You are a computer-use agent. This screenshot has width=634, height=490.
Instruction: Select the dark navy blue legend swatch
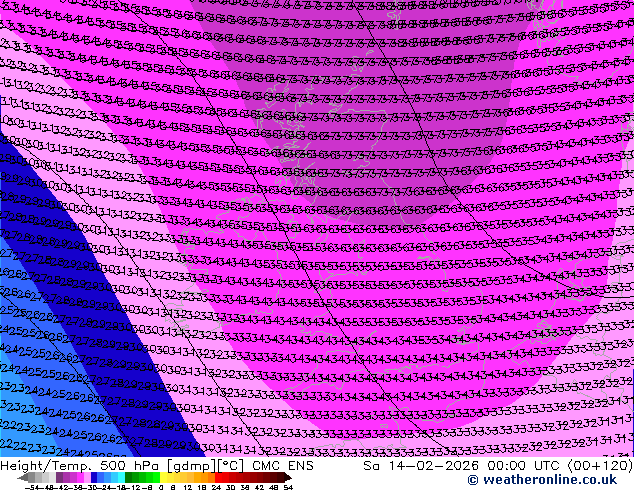(x=94, y=477)
